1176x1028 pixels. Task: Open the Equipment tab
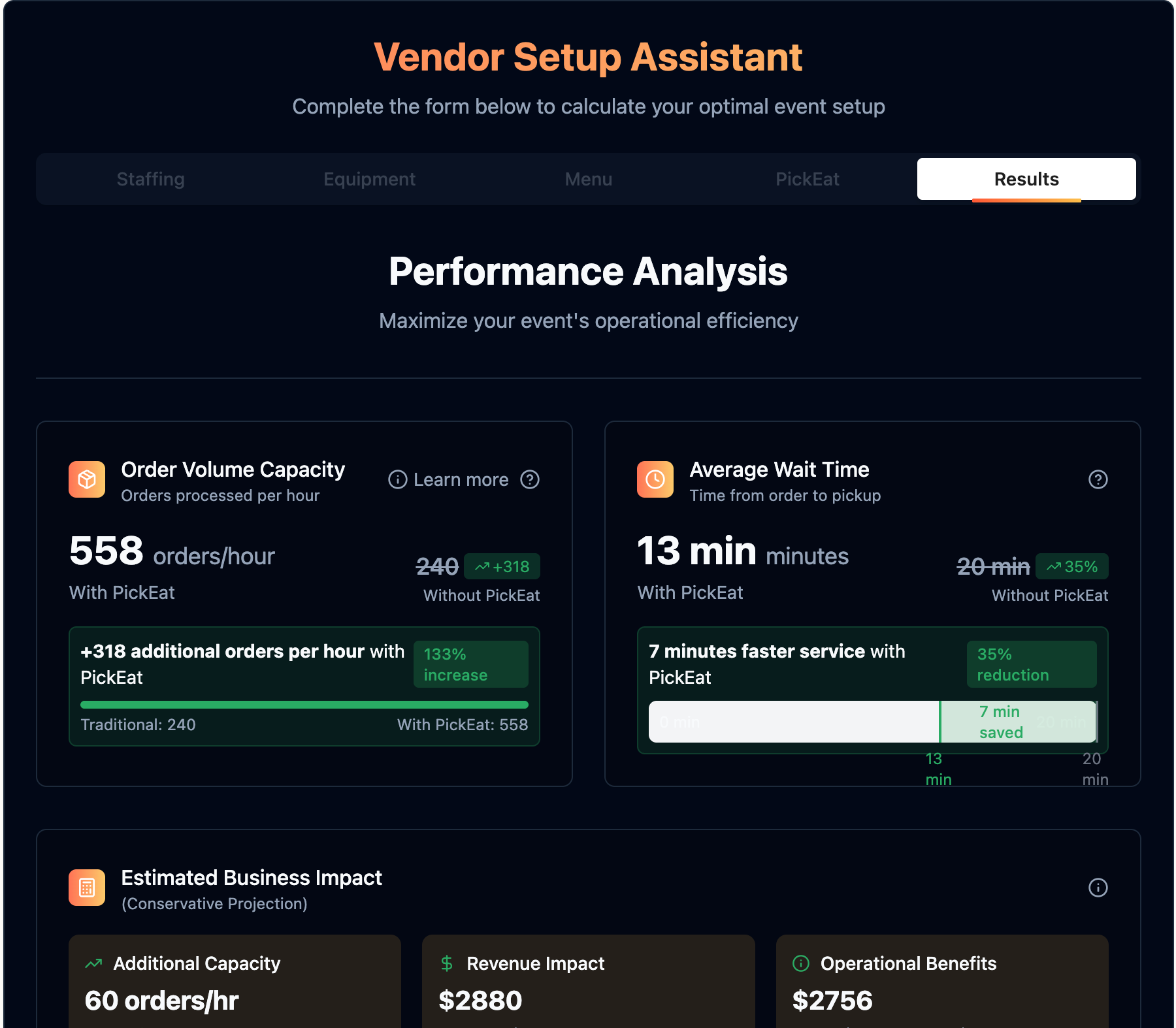pos(369,179)
